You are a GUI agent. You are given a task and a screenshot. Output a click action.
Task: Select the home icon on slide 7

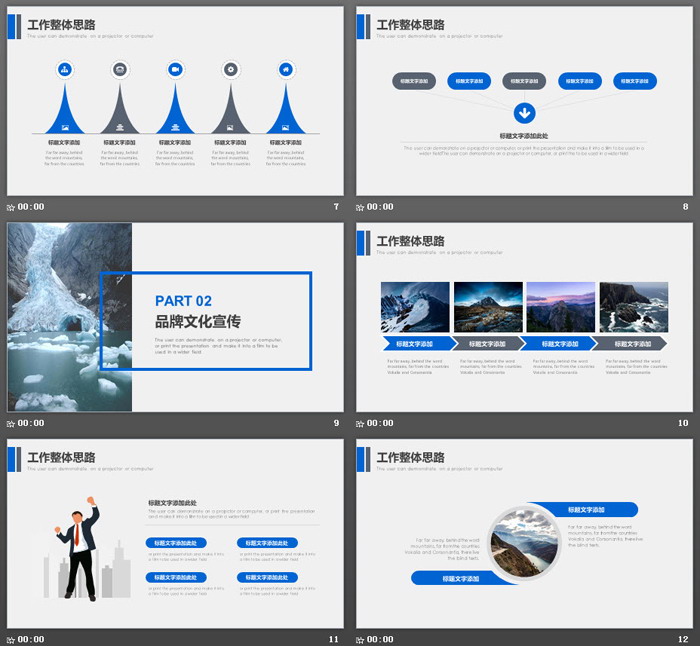[286, 69]
